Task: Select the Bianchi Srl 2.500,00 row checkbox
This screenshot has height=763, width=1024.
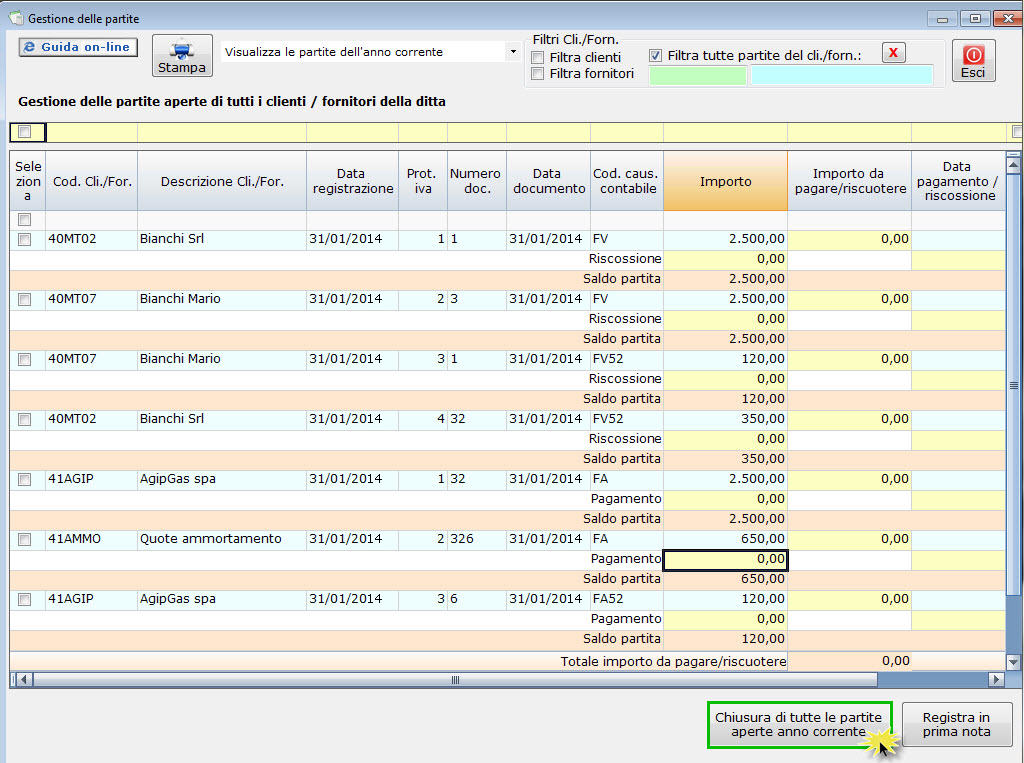Action: click(x=25, y=239)
